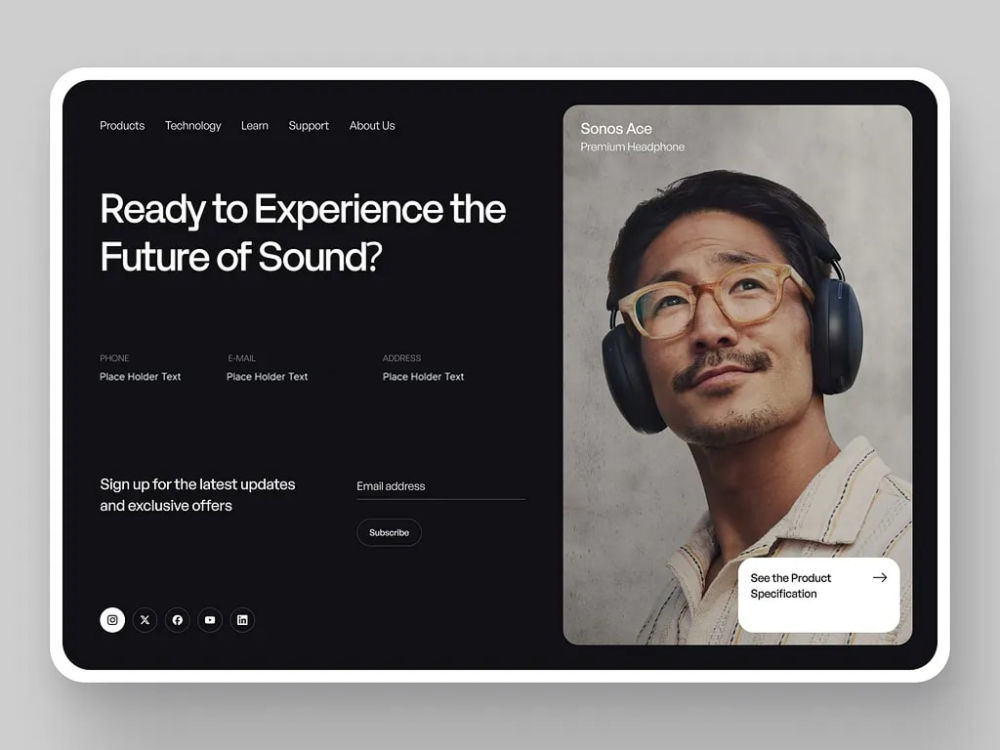The image size is (1000, 750).
Task: Click the ADDRESS label
Action: (x=402, y=358)
